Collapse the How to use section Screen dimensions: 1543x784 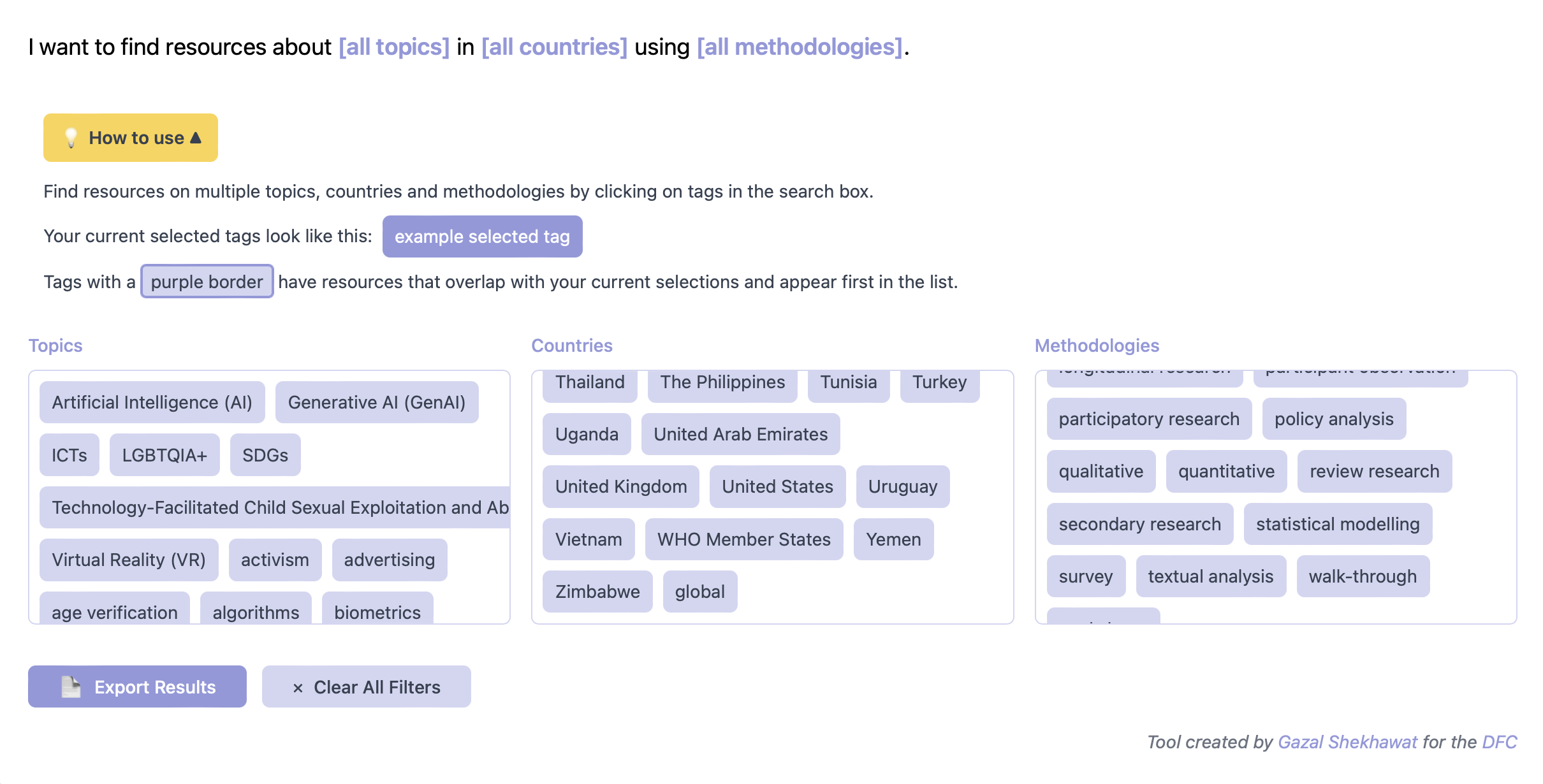tap(130, 137)
